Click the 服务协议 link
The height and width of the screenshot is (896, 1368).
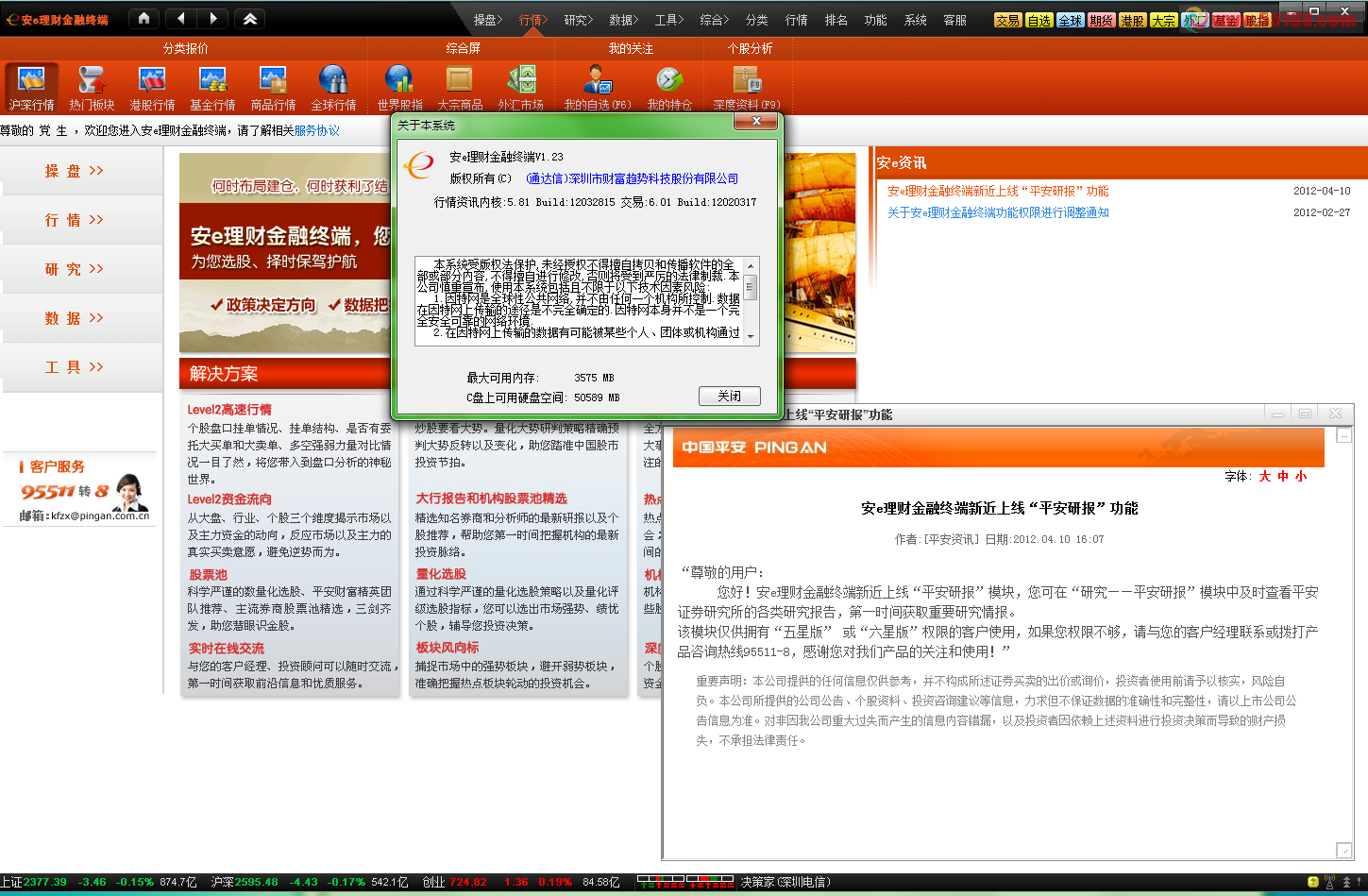tap(316, 130)
